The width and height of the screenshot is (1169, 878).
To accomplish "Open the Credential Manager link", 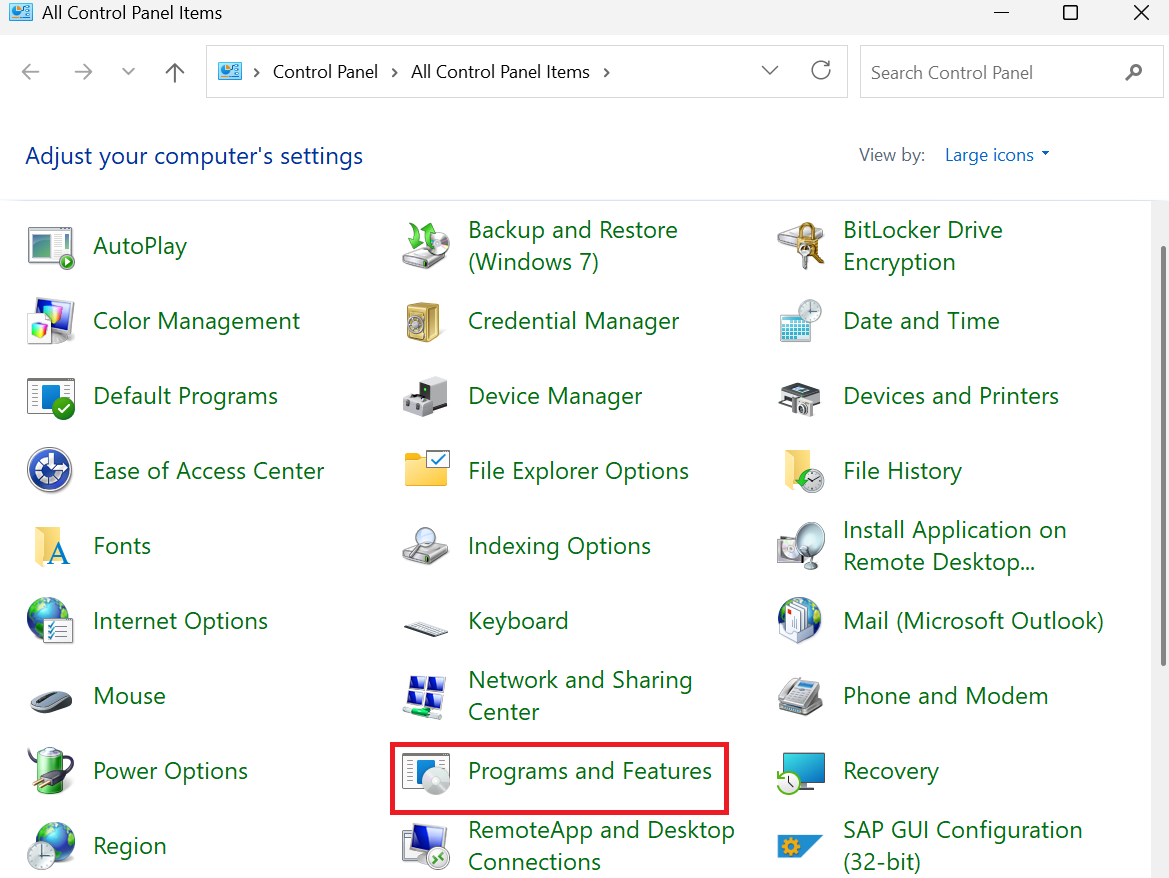I will point(573,321).
